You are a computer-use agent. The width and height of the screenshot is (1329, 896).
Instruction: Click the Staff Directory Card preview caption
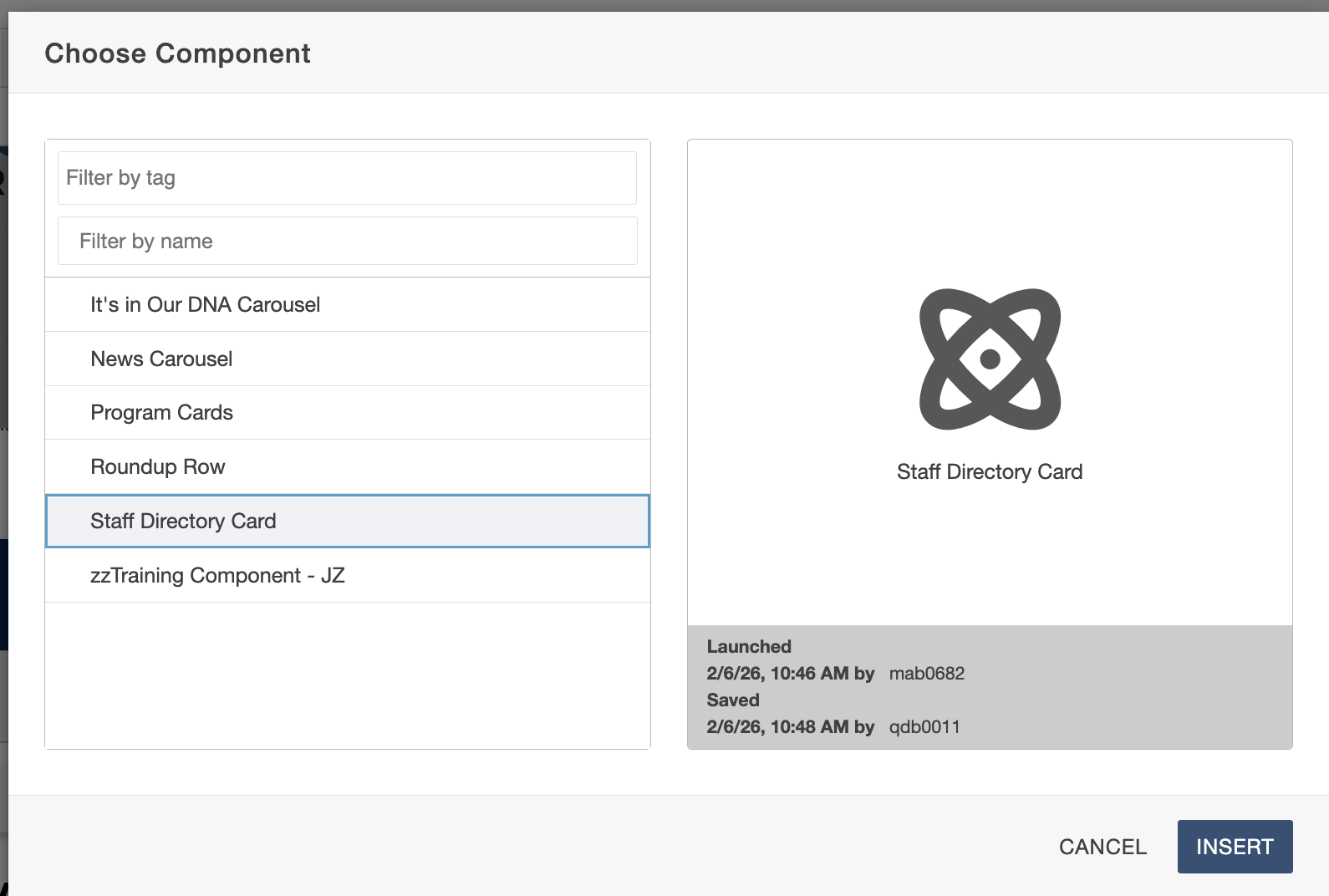click(x=990, y=472)
